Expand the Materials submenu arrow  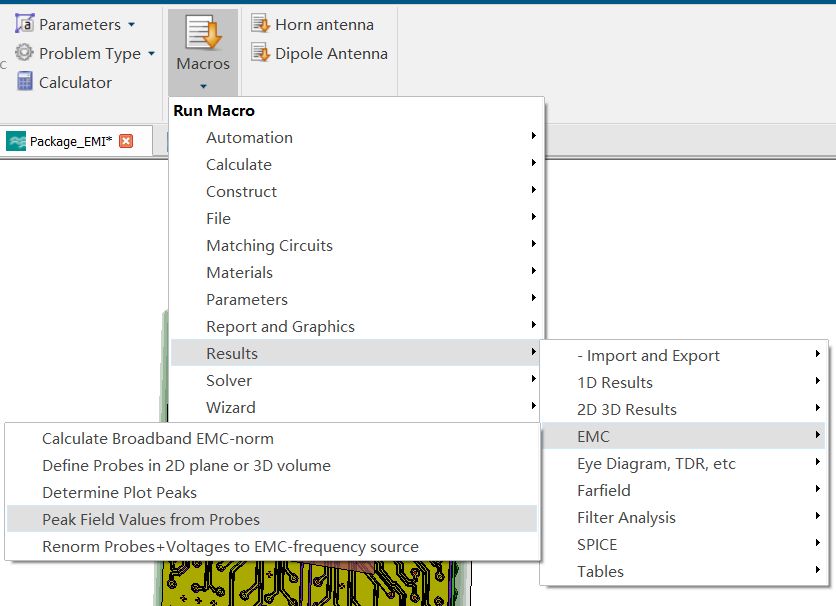pos(533,271)
